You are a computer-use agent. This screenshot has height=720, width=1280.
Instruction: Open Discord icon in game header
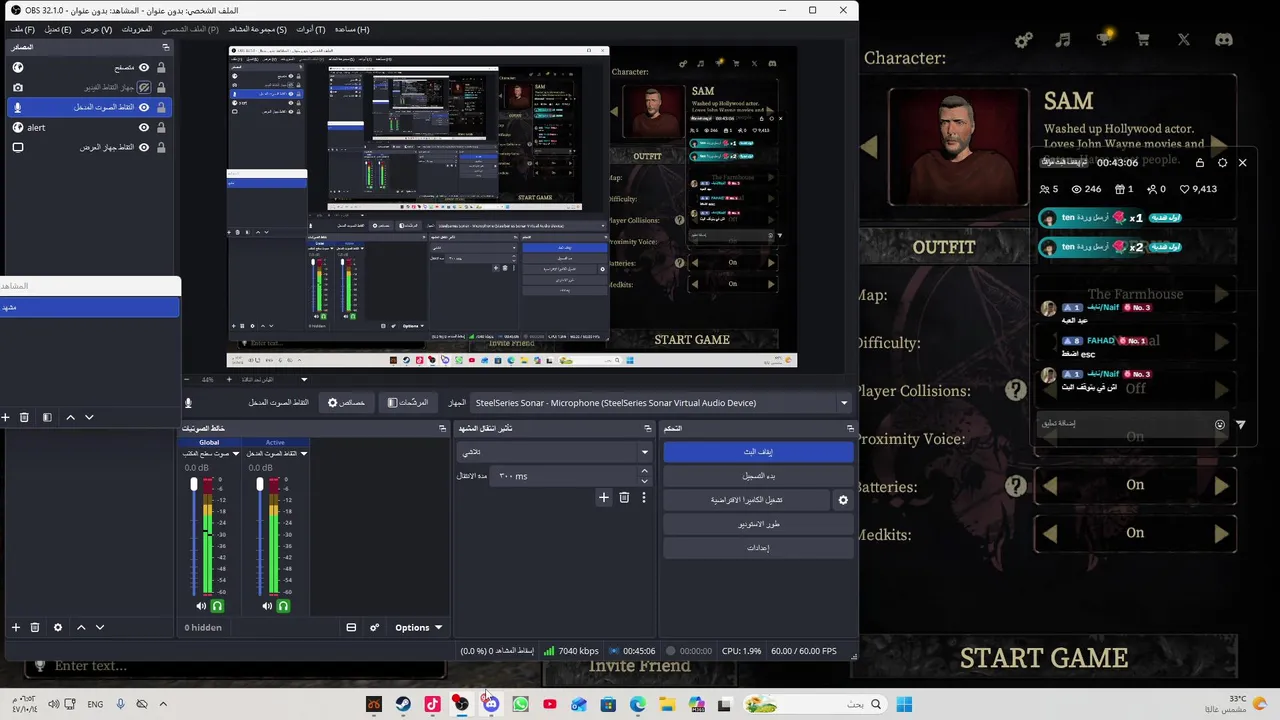tap(1223, 40)
